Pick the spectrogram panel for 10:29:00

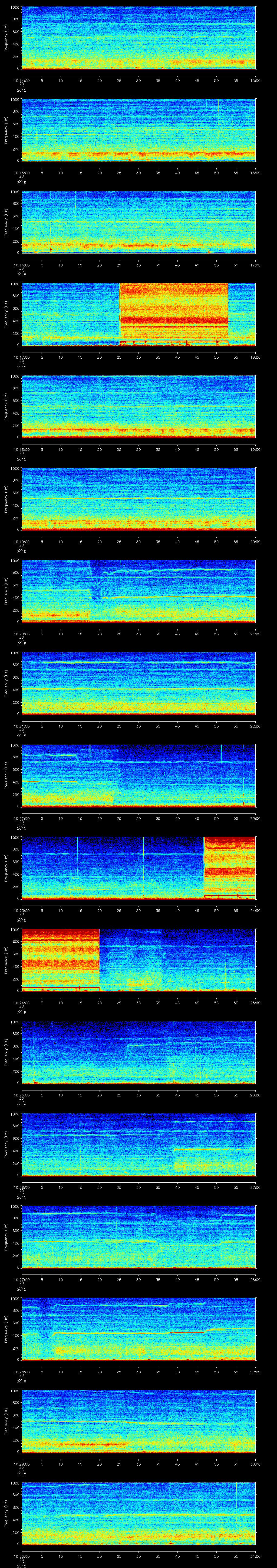(138, 1421)
